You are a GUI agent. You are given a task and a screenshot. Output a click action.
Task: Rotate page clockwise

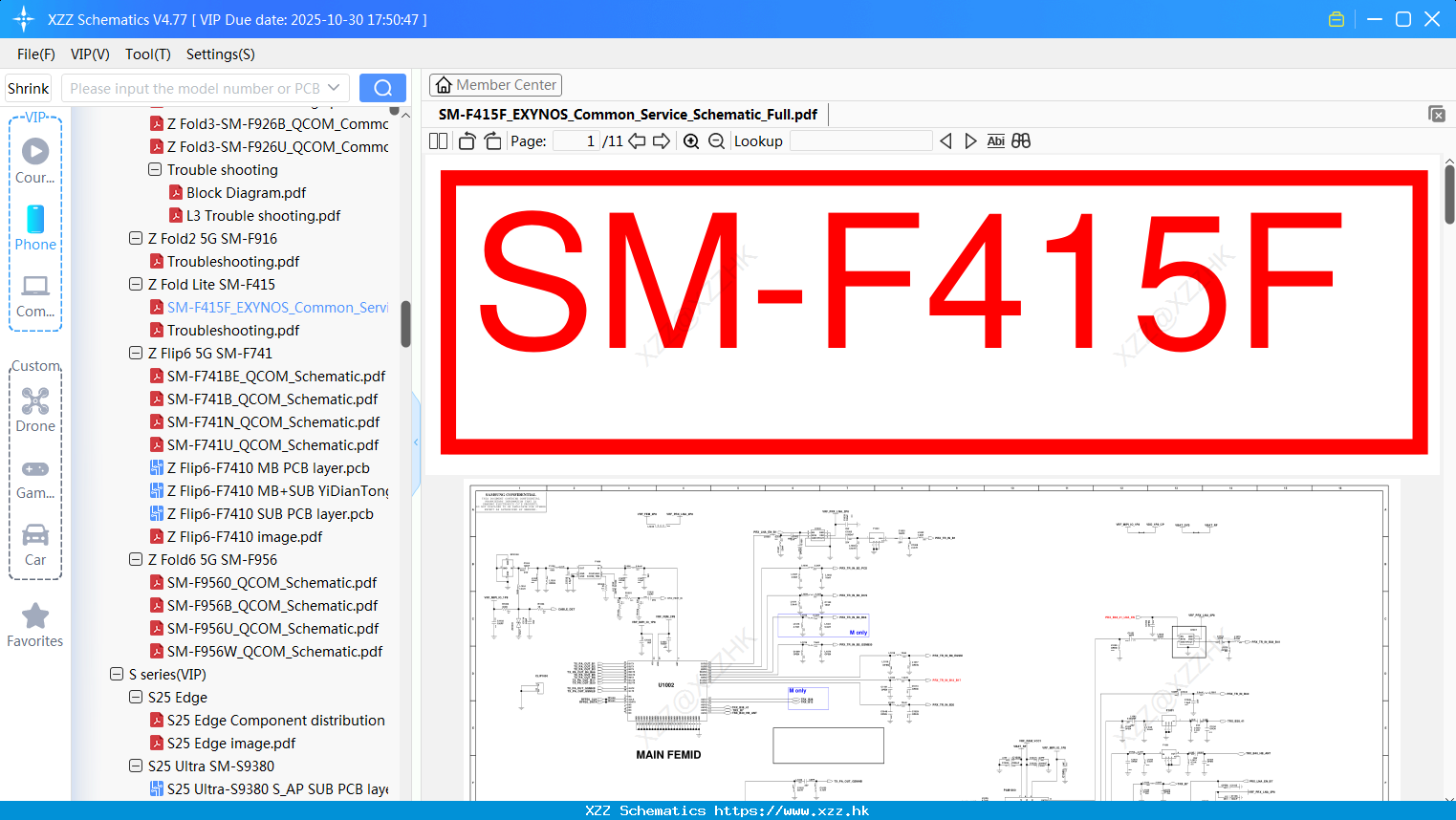tap(492, 141)
